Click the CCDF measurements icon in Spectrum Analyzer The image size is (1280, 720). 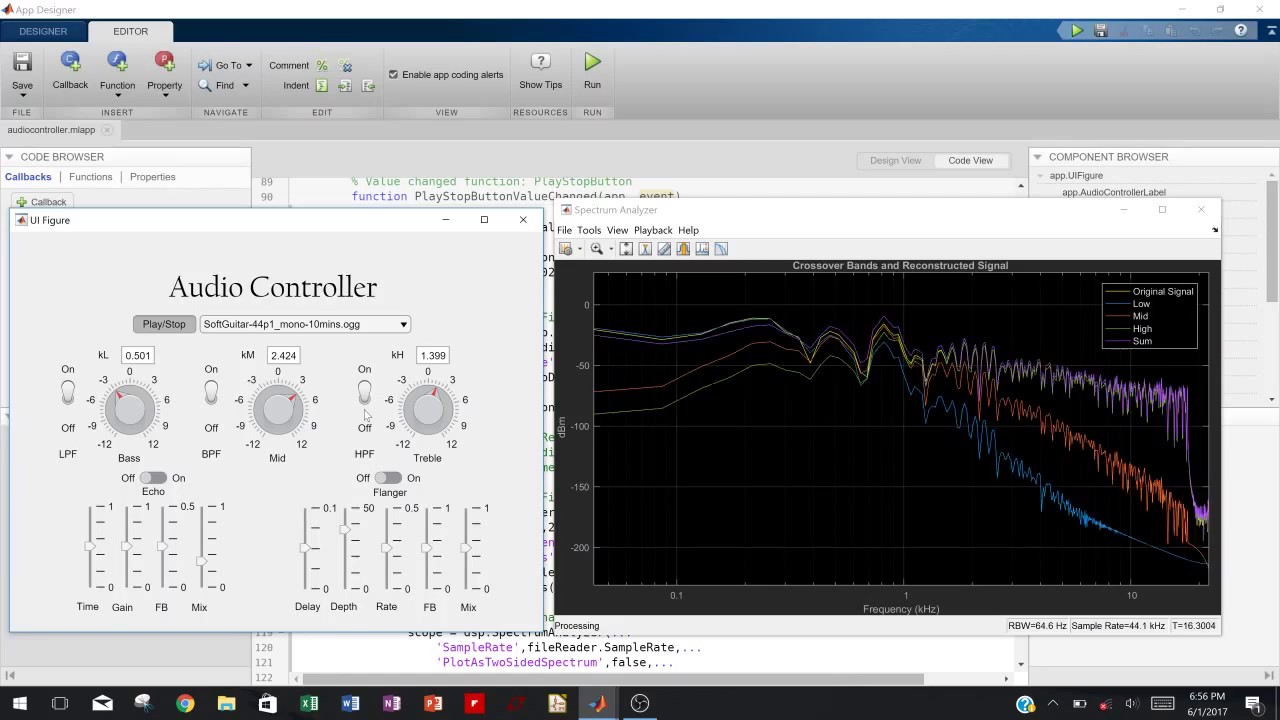point(721,249)
